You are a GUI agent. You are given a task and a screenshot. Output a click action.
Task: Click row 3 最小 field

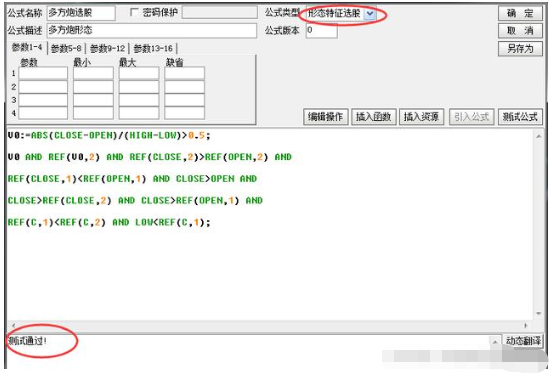tap(93, 100)
